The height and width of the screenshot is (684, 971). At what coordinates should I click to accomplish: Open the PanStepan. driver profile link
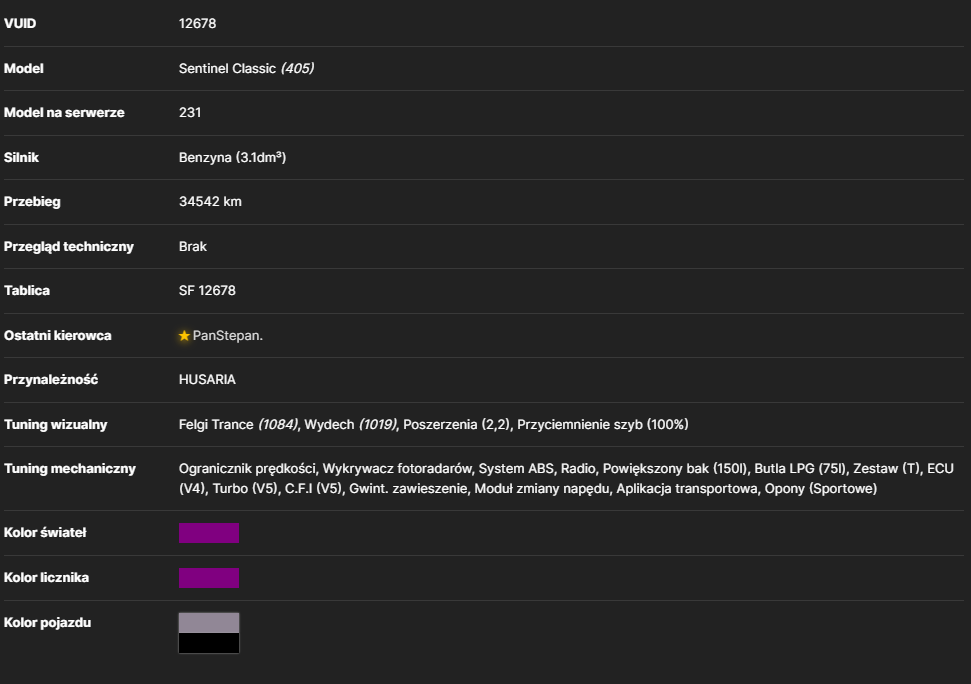tap(227, 336)
